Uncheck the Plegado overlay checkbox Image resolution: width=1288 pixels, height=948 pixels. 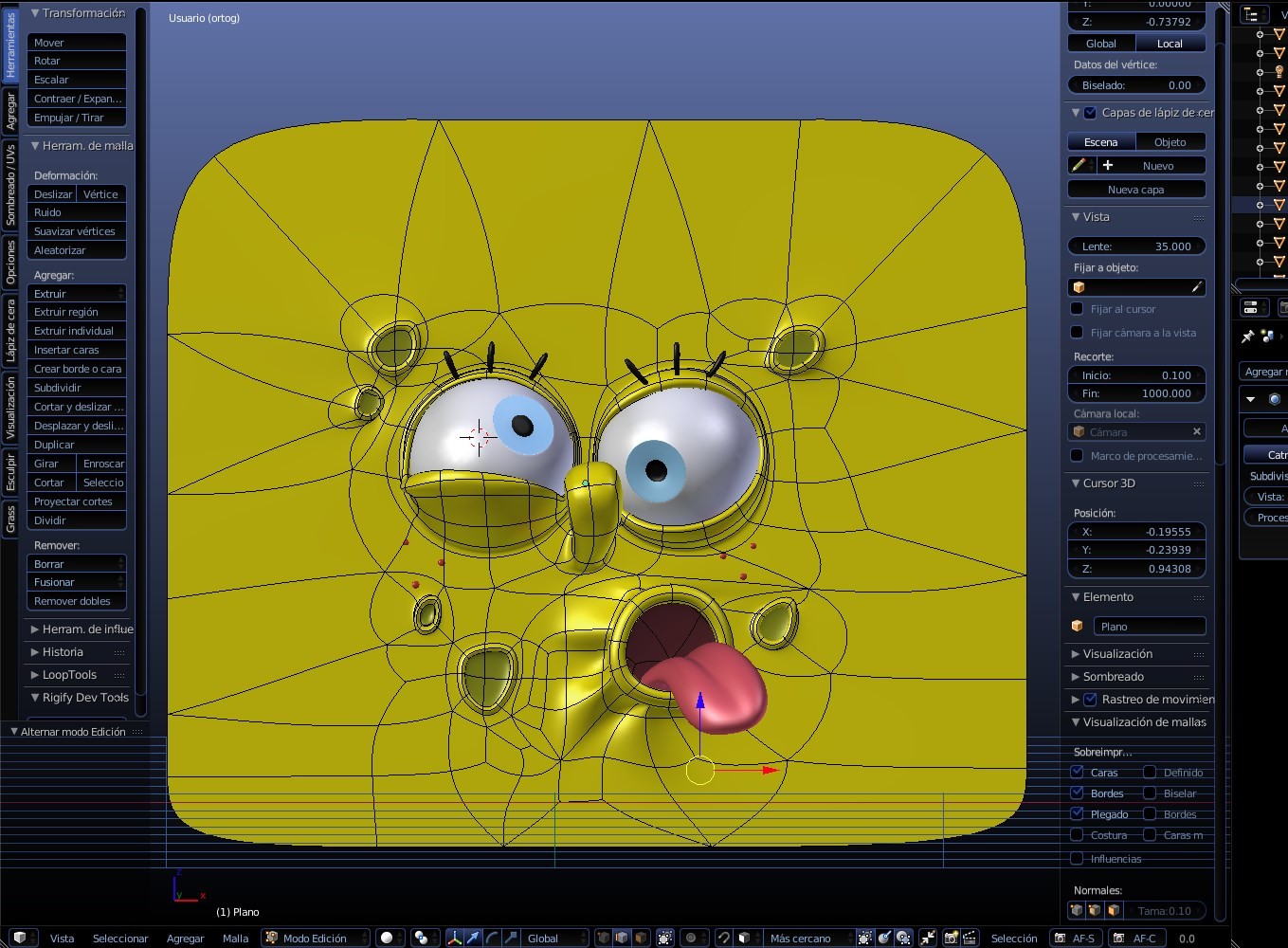tap(1077, 813)
